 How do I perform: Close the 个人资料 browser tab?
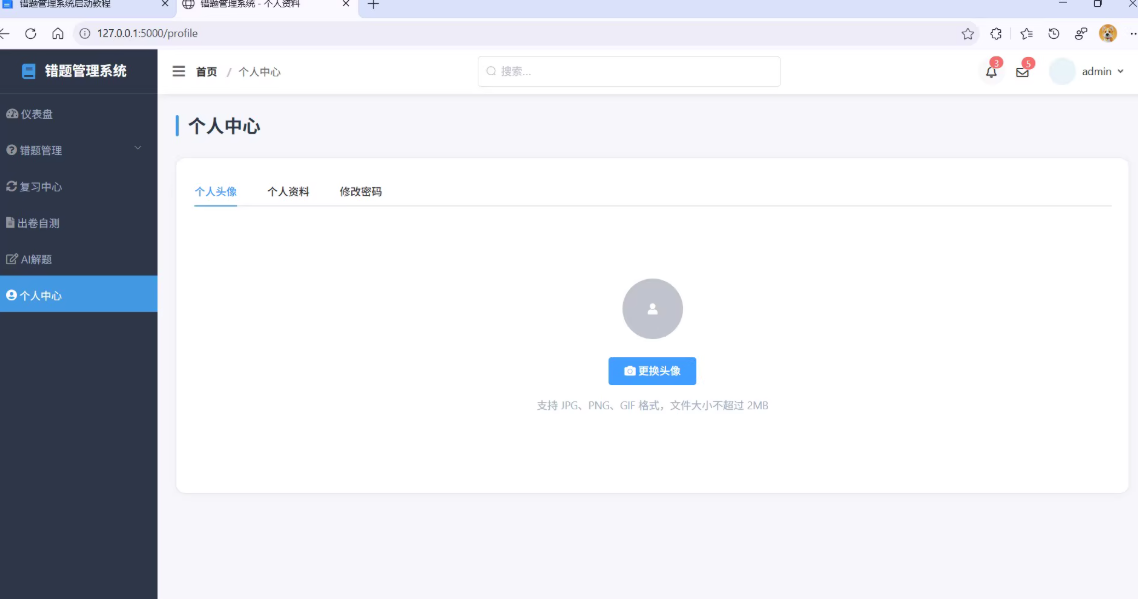345,4
